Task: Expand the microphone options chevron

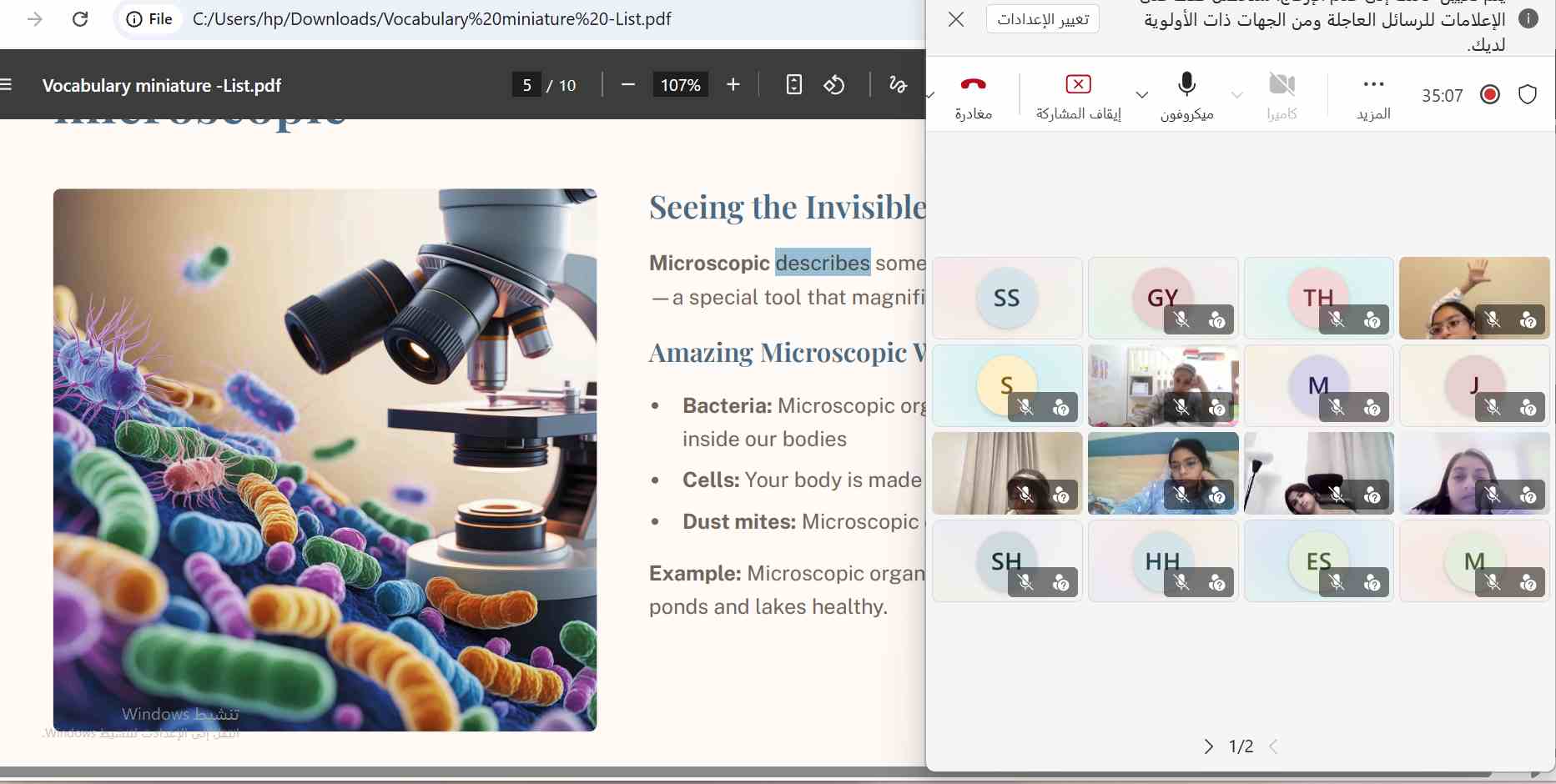Action: 1142,95
